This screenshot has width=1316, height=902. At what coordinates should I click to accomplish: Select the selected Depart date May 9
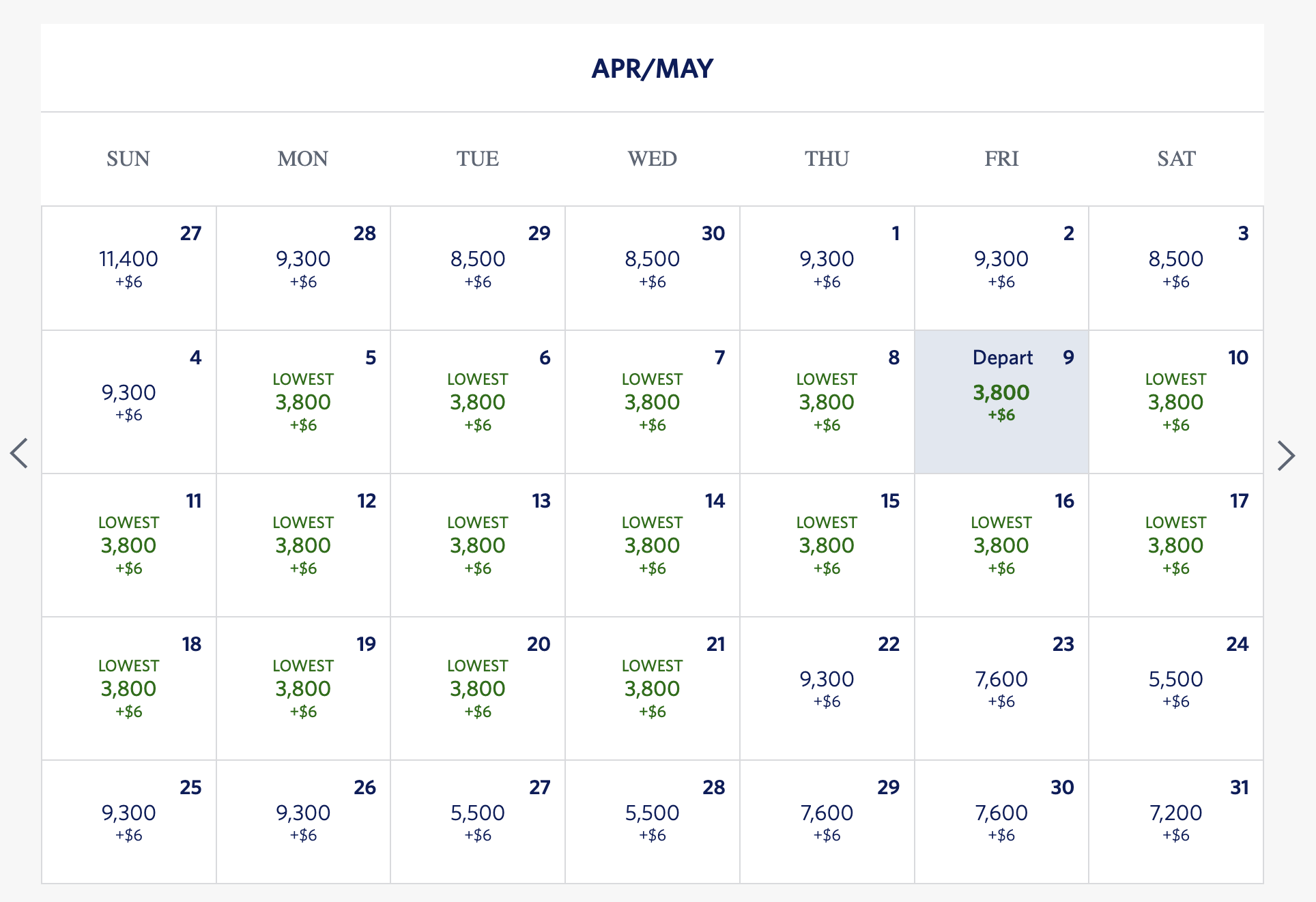click(x=1001, y=402)
